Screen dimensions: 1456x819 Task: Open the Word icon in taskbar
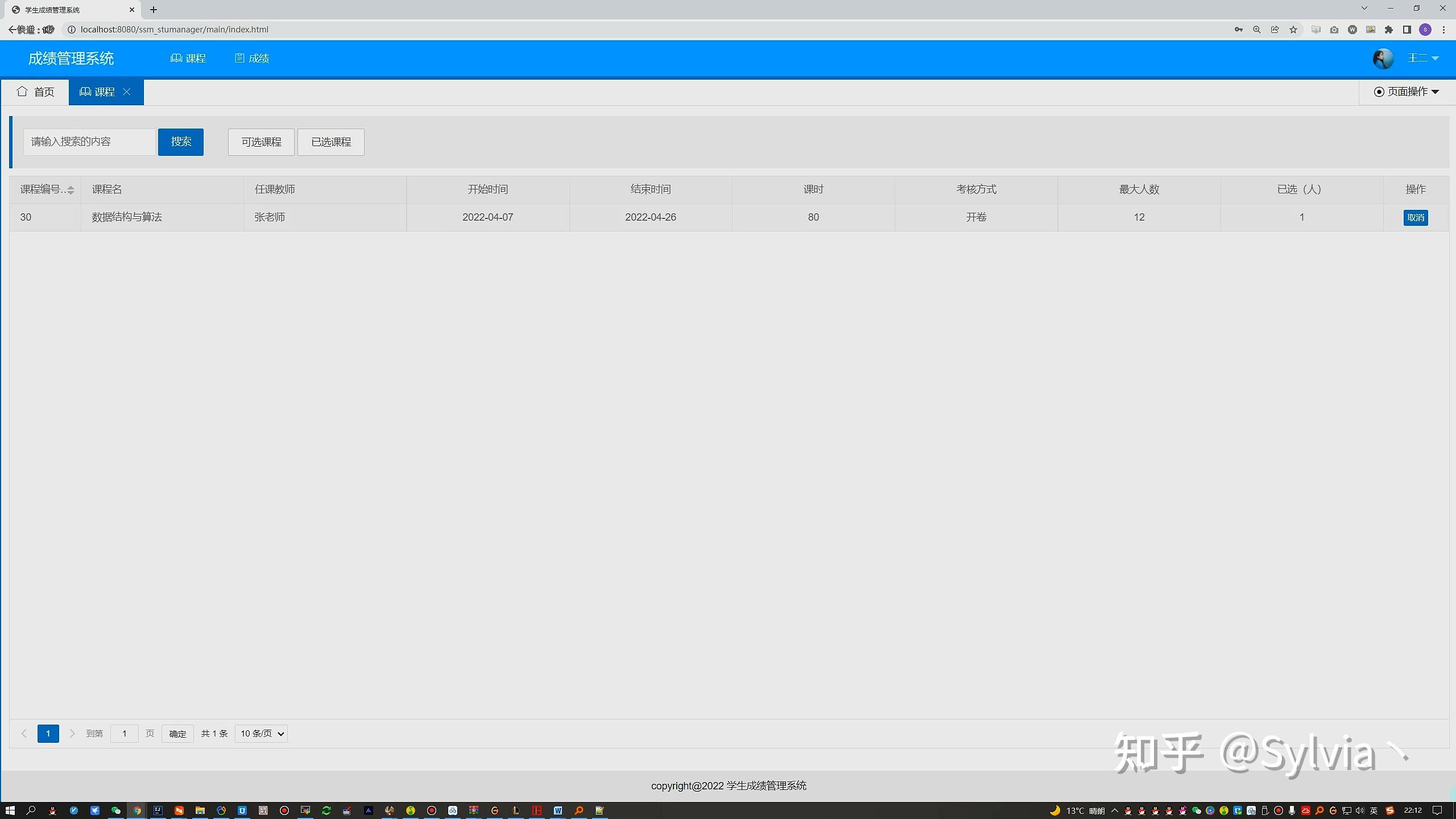(558, 810)
